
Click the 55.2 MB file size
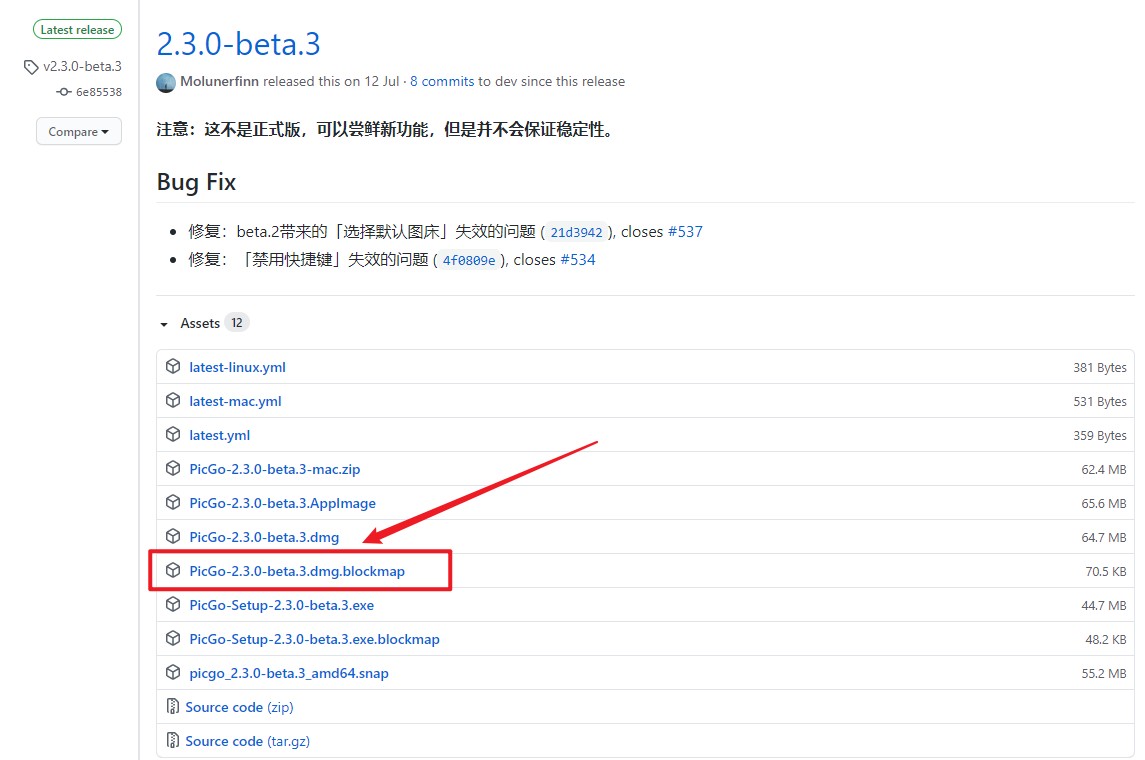coord(1103,673)
